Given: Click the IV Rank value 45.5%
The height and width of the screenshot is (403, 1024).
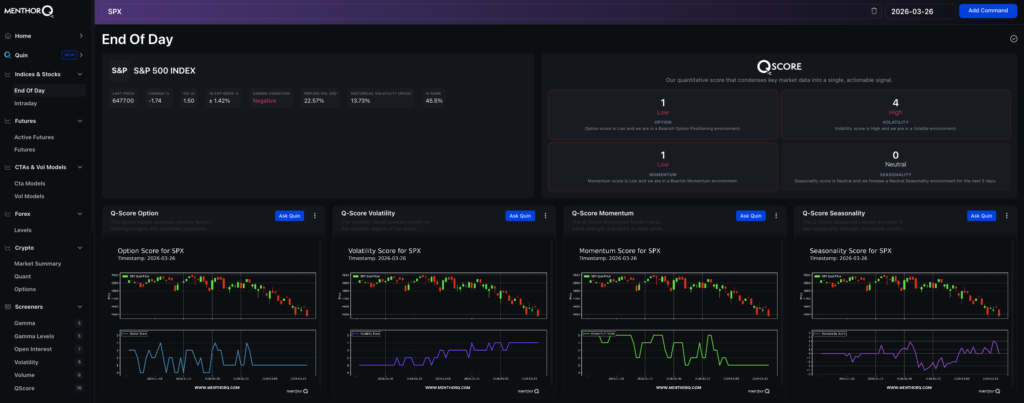Looking at the screenshot, I should point(434,101).
